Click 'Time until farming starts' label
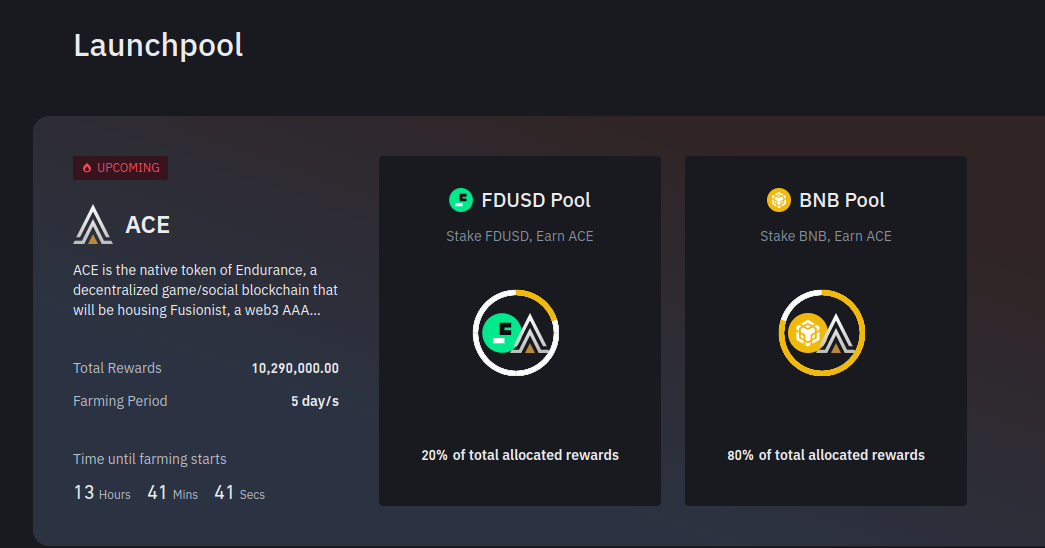This screenshot has height=548, width=1045. point(150,459)
